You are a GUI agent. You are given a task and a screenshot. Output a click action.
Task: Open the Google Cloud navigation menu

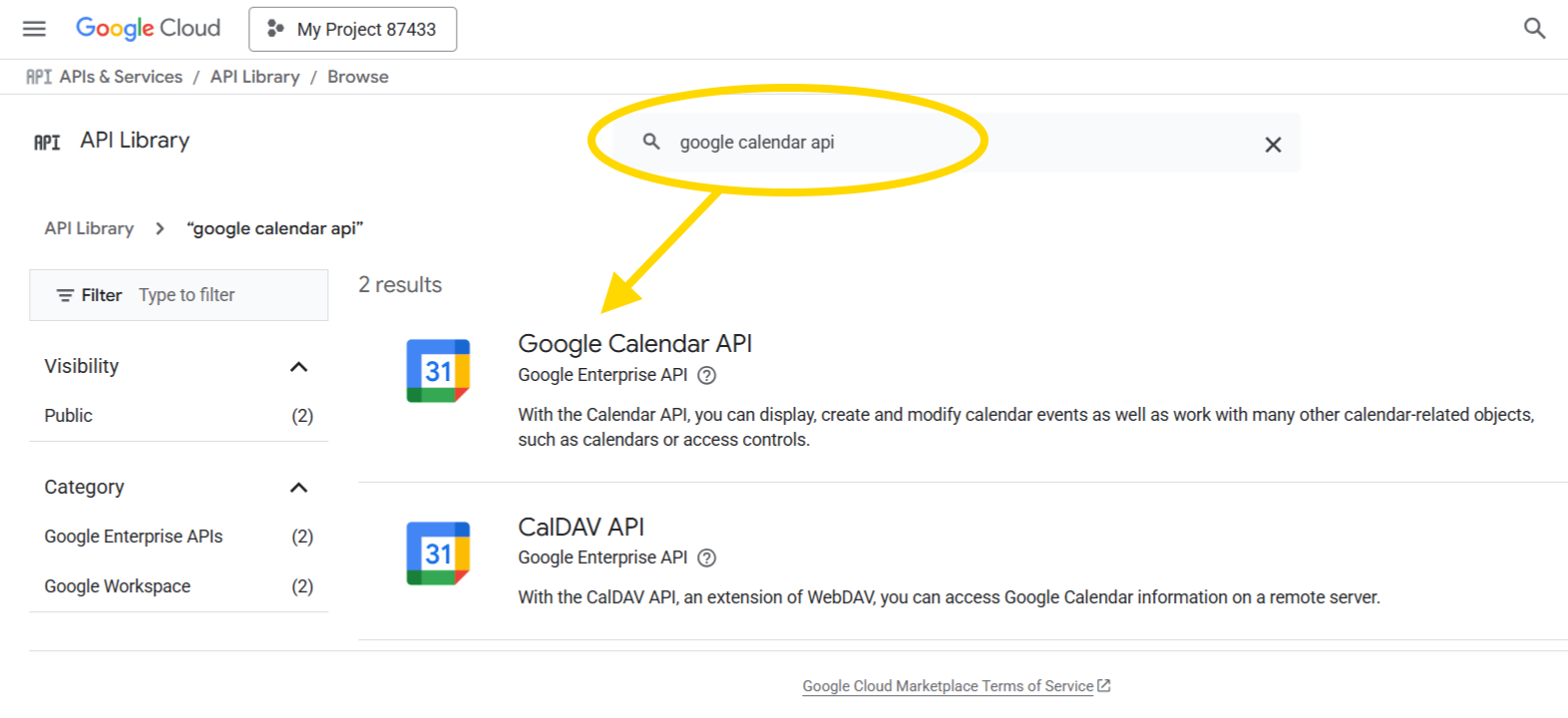[34, 28]
